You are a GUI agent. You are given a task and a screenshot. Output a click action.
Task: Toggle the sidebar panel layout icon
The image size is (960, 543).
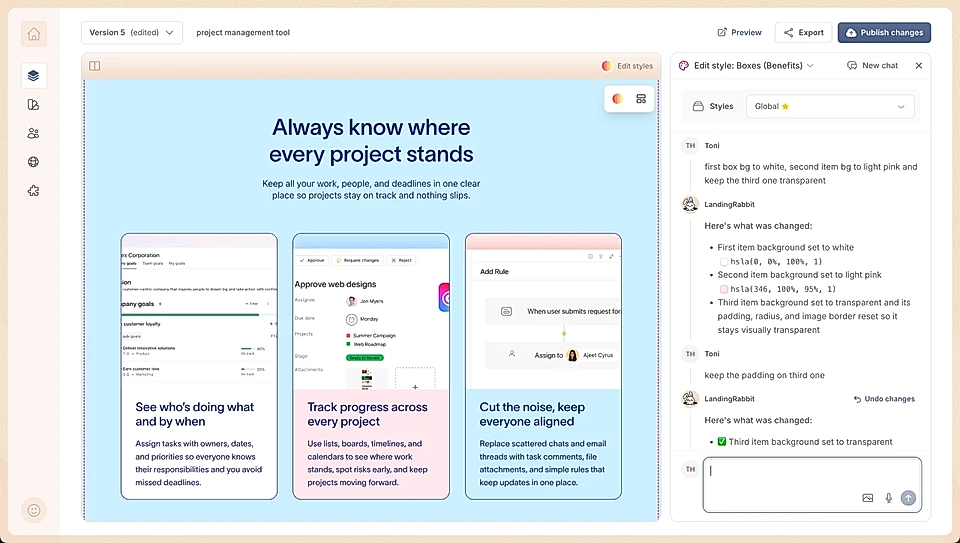coord(95,66)
